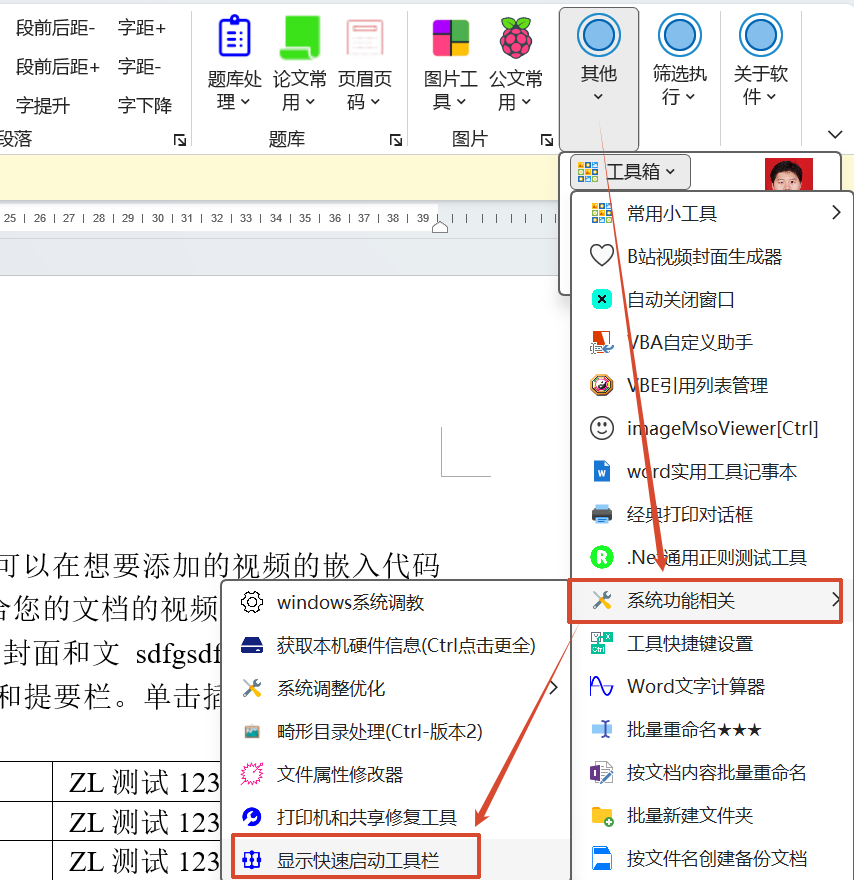Open the 段落 group dialog launcher
Viewport: 854px width, 880px height.
180,140
